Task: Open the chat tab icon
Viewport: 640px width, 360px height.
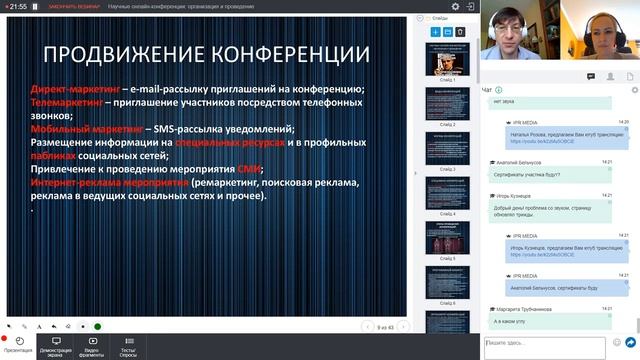Action: pyautogui.click(x=591, y=77)
